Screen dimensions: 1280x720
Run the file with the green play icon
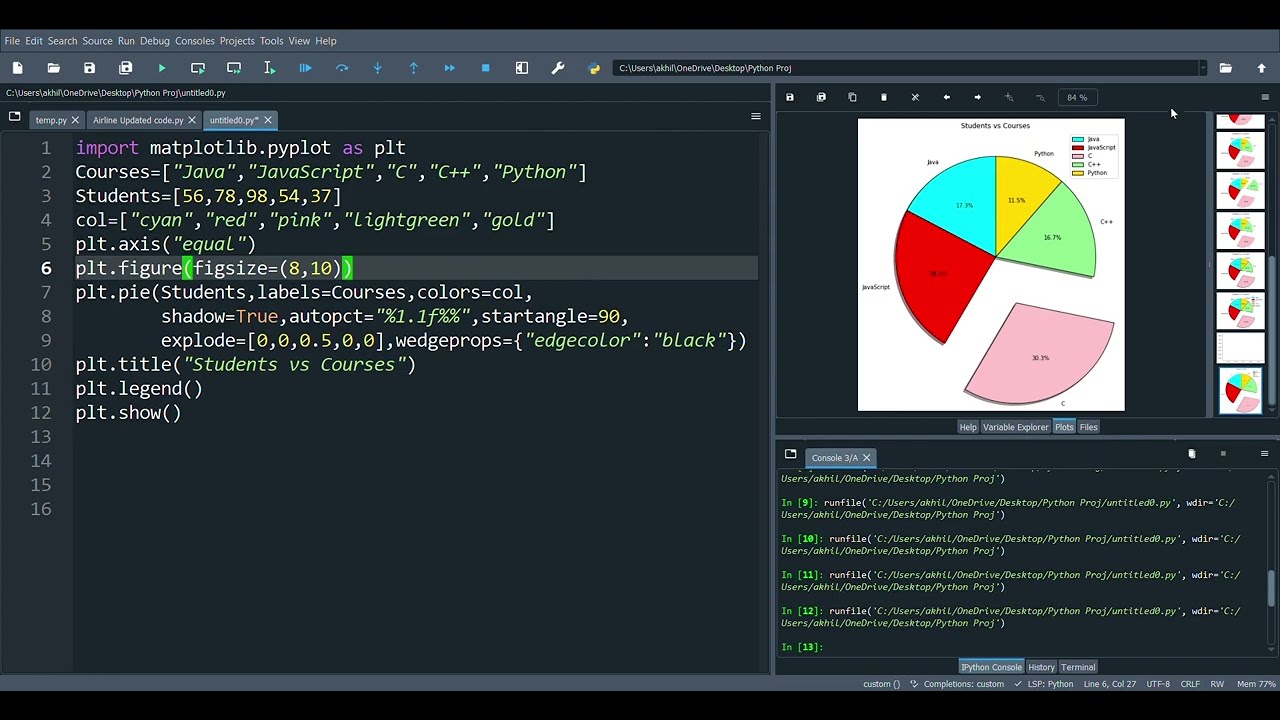coord(161,68)
